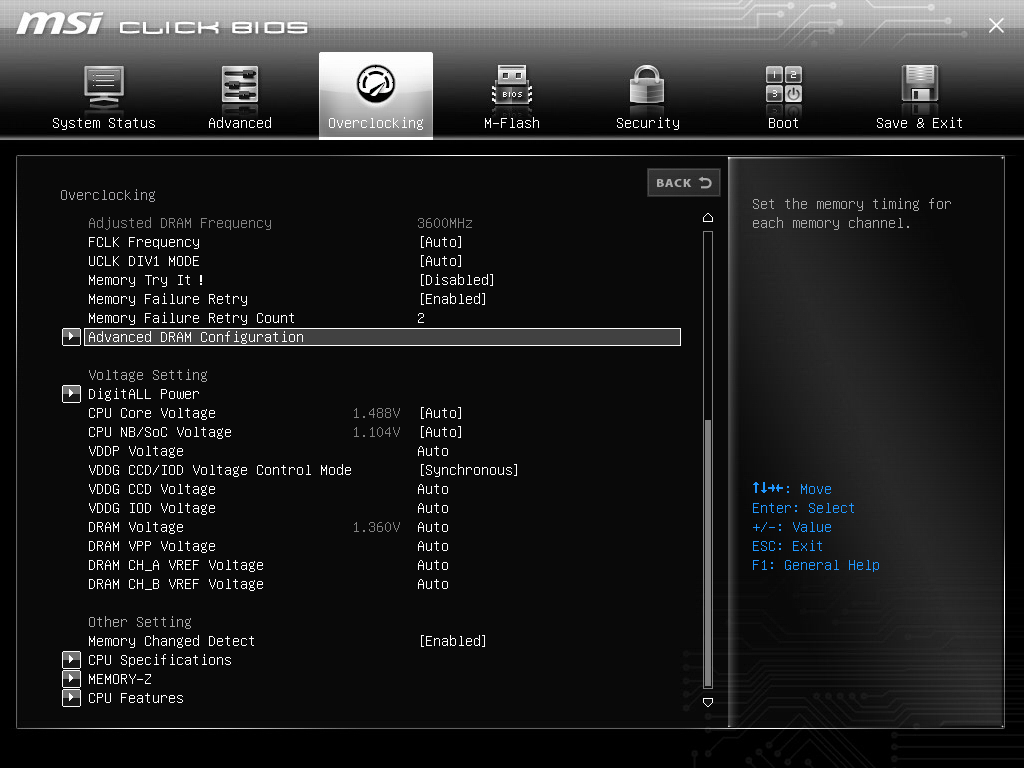Screen dimensions: 1024x768
Task: Open the Boot tab label
Action: coord(783,123)
